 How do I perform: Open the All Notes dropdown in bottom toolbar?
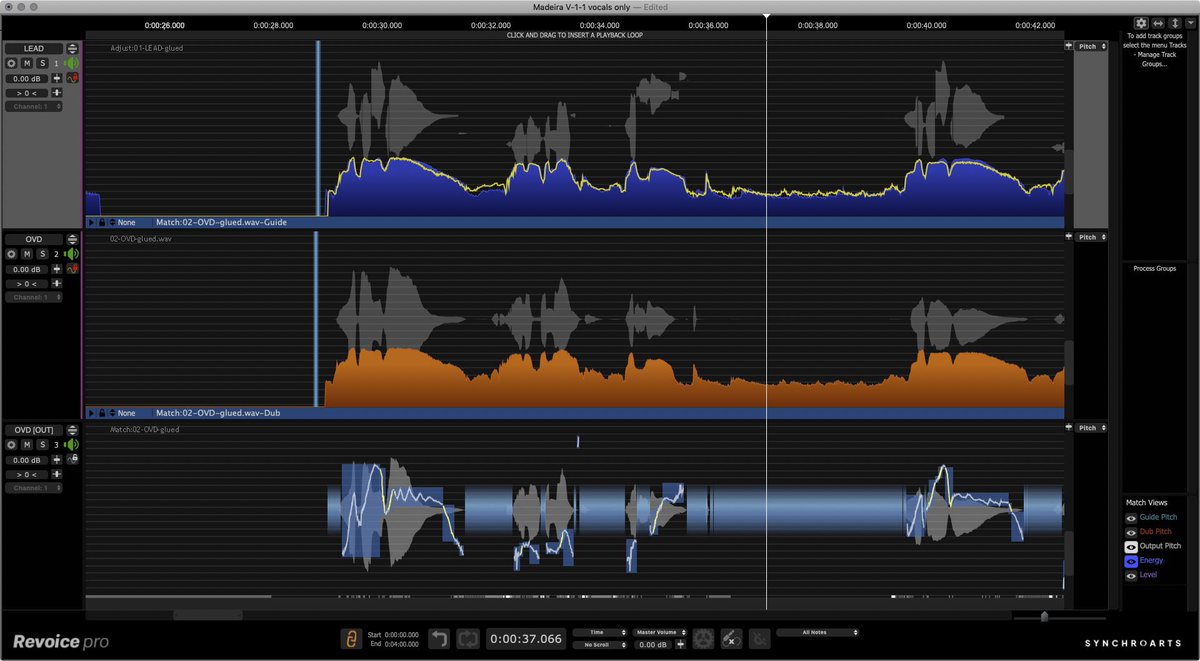tap(818, 632)
